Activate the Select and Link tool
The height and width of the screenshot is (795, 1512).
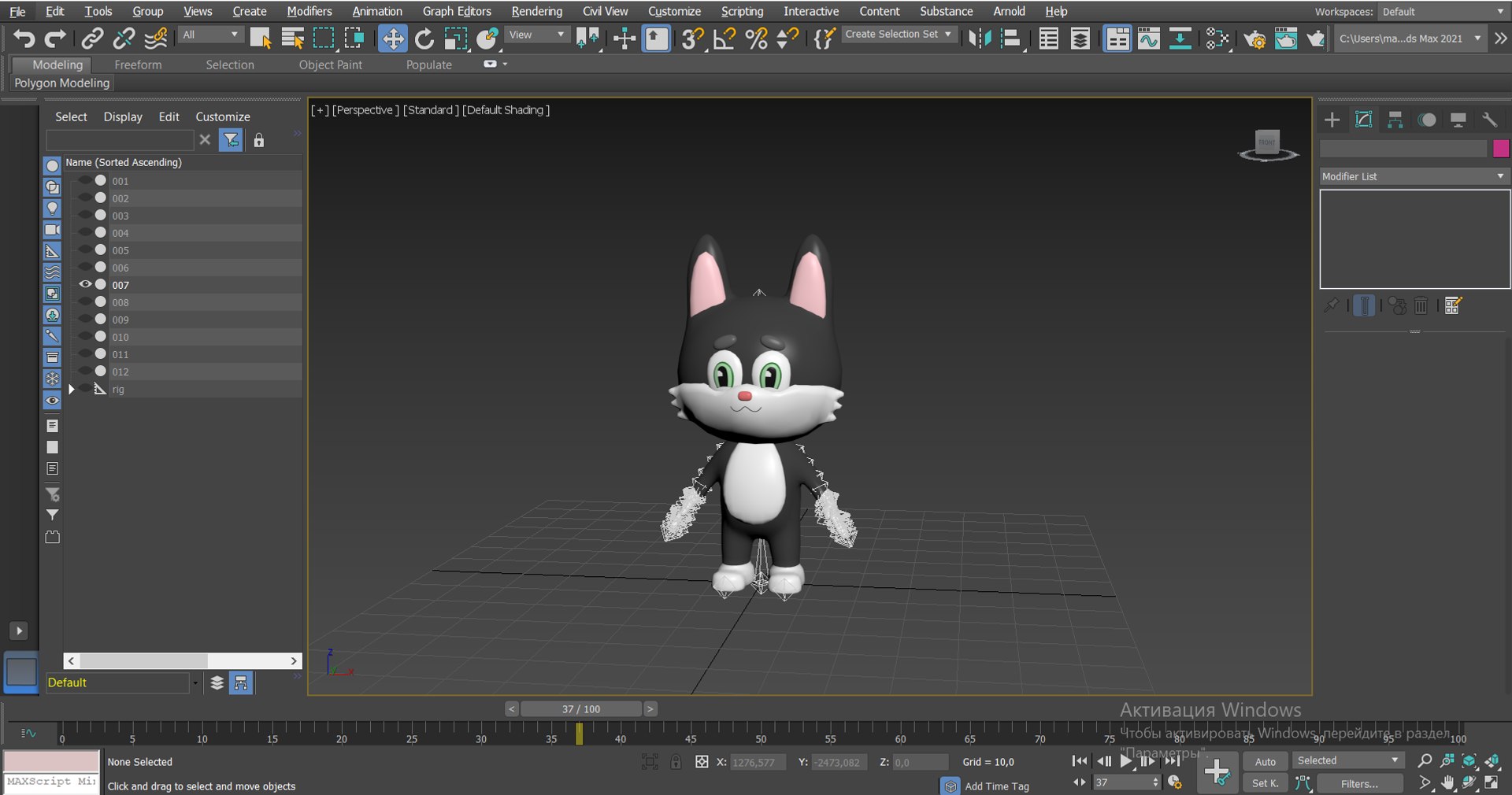(x=93, y=39)
